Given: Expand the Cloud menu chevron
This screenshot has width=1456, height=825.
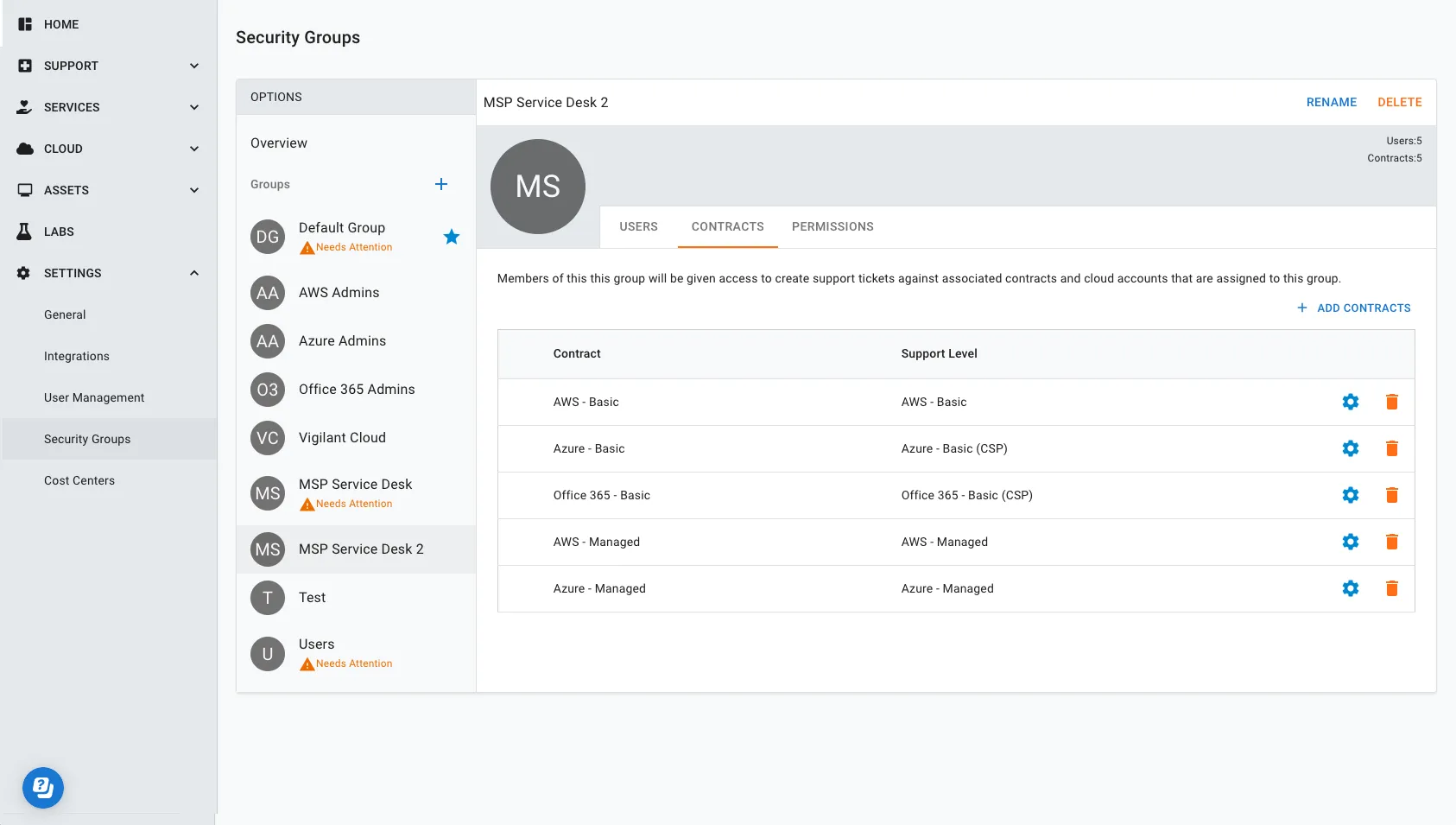Looking at the screenshot, I should coord(194,149).
